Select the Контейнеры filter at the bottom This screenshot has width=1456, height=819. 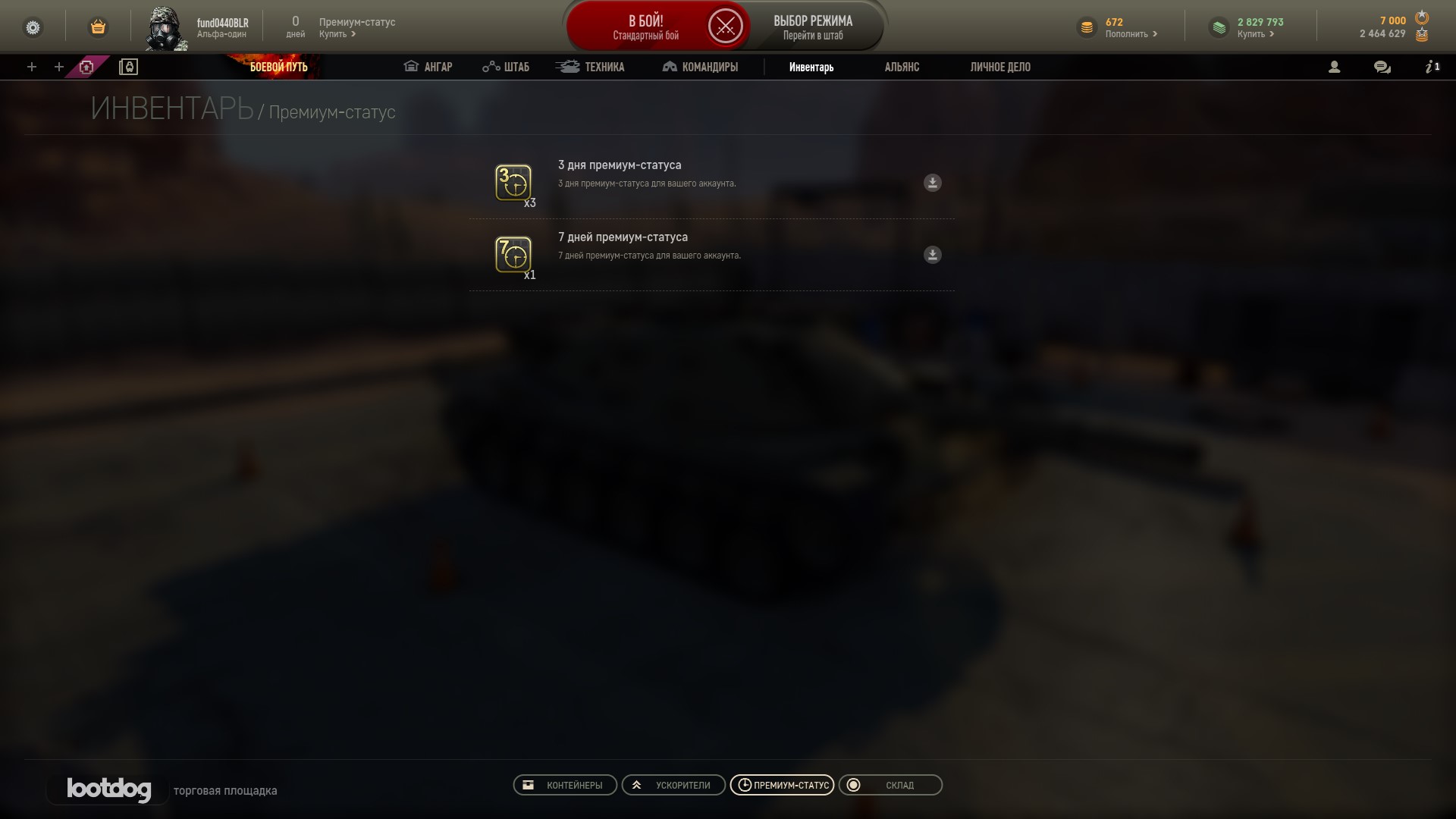tap(565, 785)
